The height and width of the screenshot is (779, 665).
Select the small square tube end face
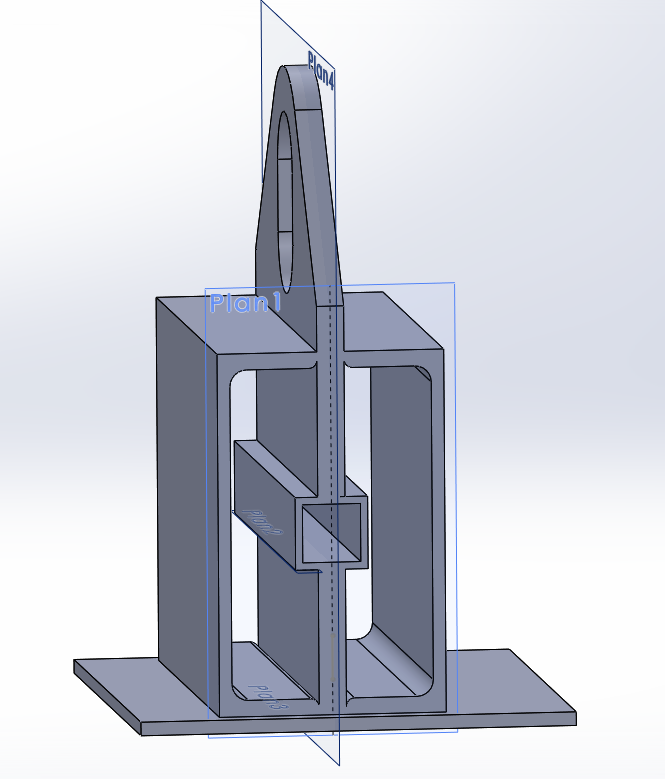click(332, 532)
